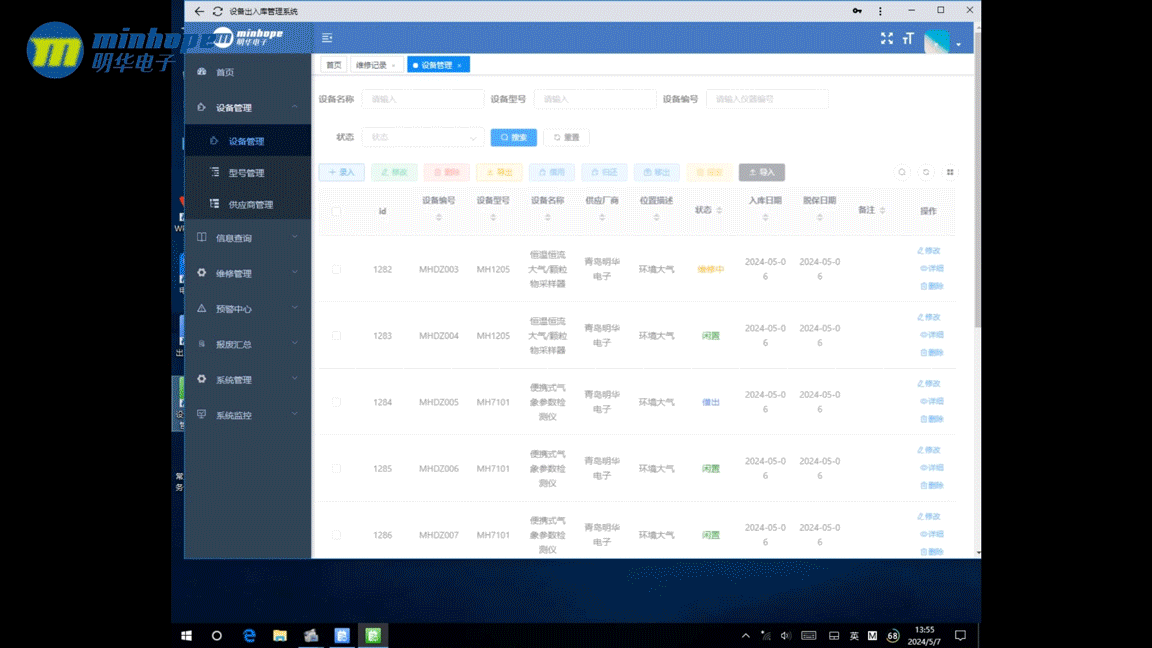Click the browser reload icon
This screenshot has height=648, width=1152.
[x=217, y=11]
